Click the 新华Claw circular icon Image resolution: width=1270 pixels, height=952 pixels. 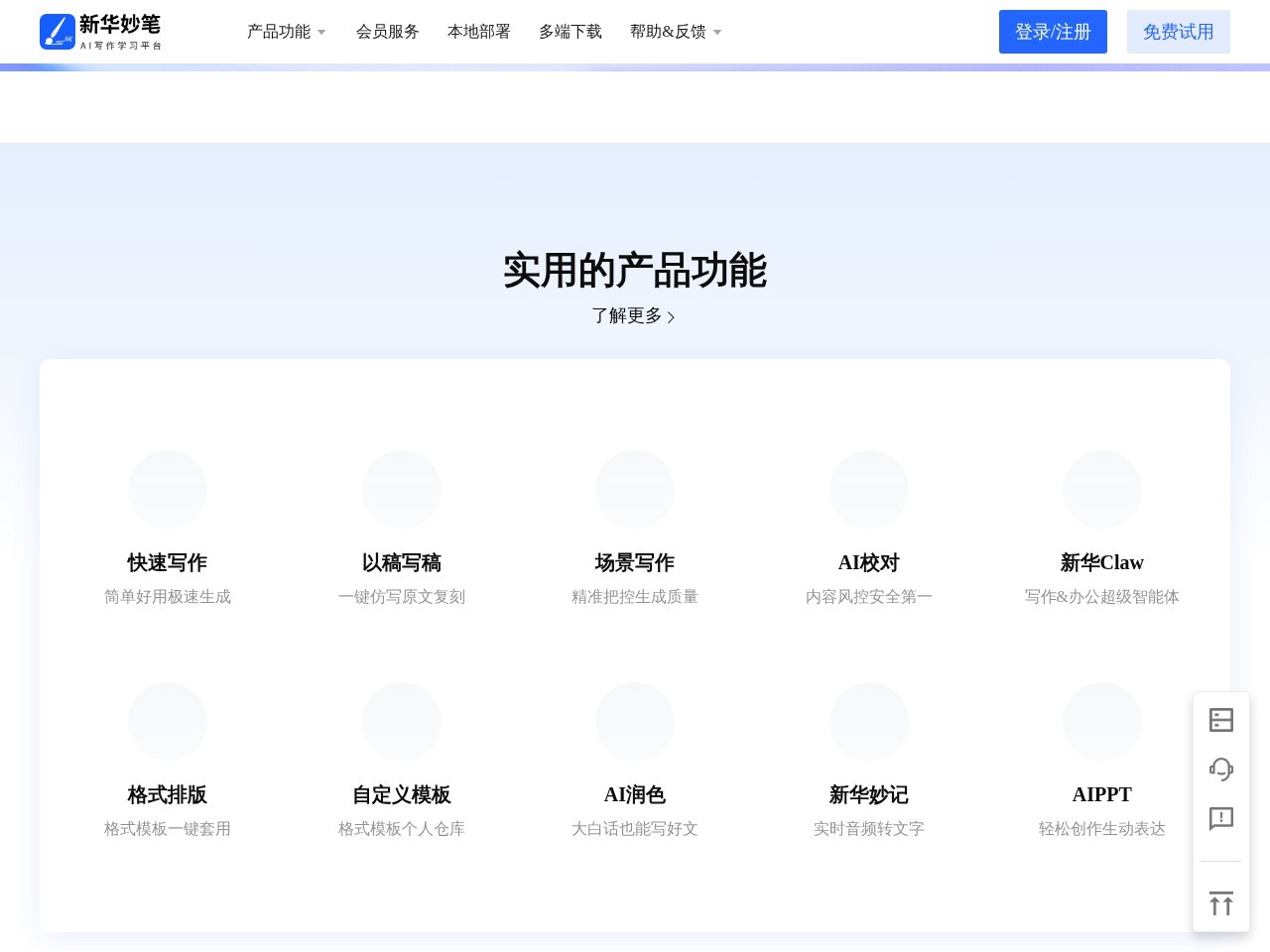1102,490
